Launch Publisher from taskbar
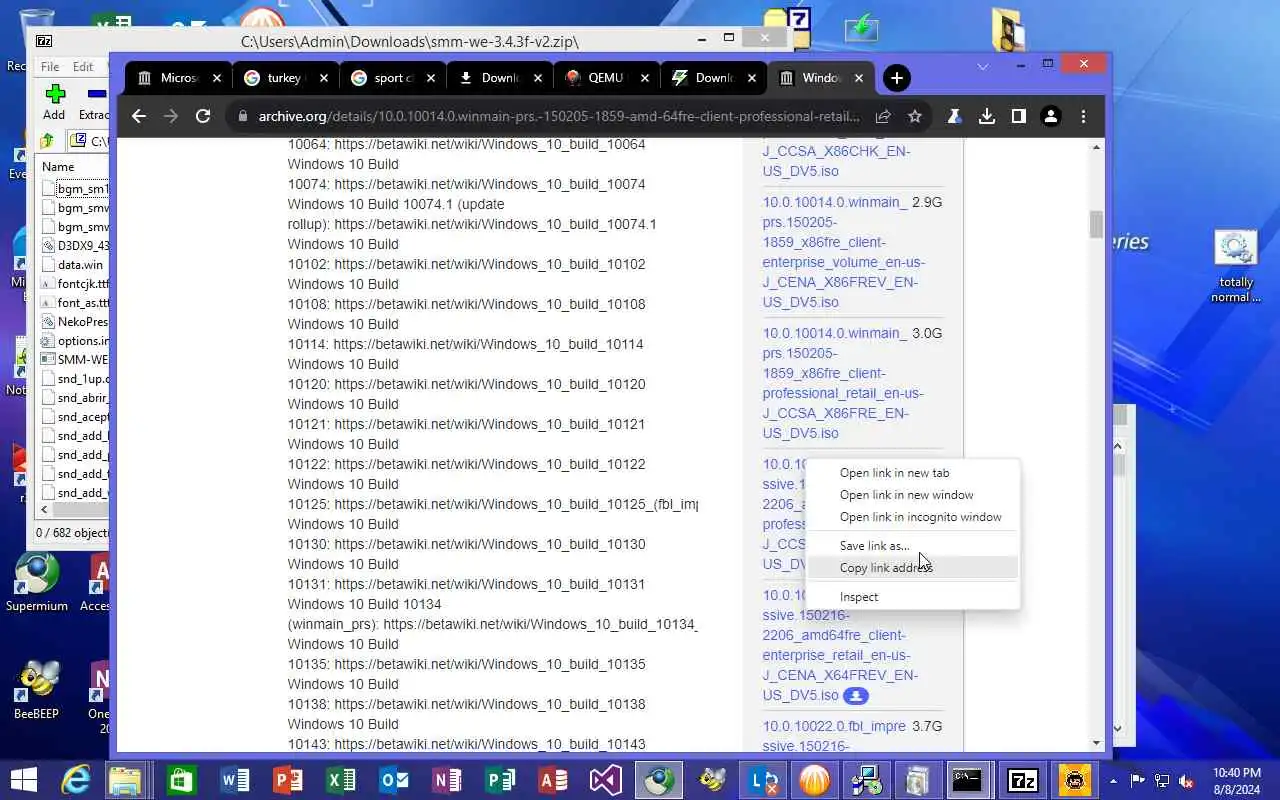This screenshot has height=800, width=1280. tap(500, 780)
